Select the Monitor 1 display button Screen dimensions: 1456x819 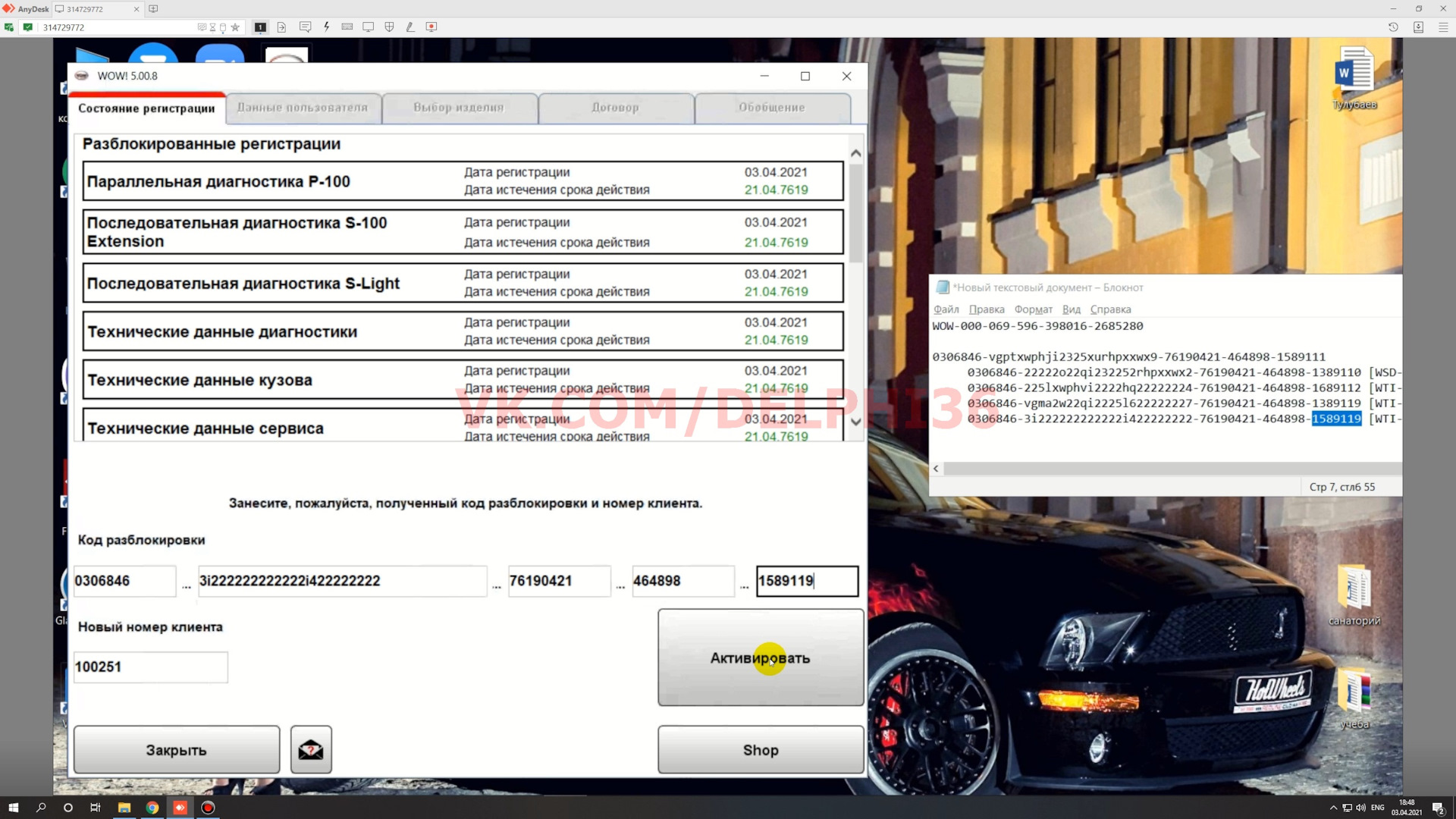(x=260, y=27)
